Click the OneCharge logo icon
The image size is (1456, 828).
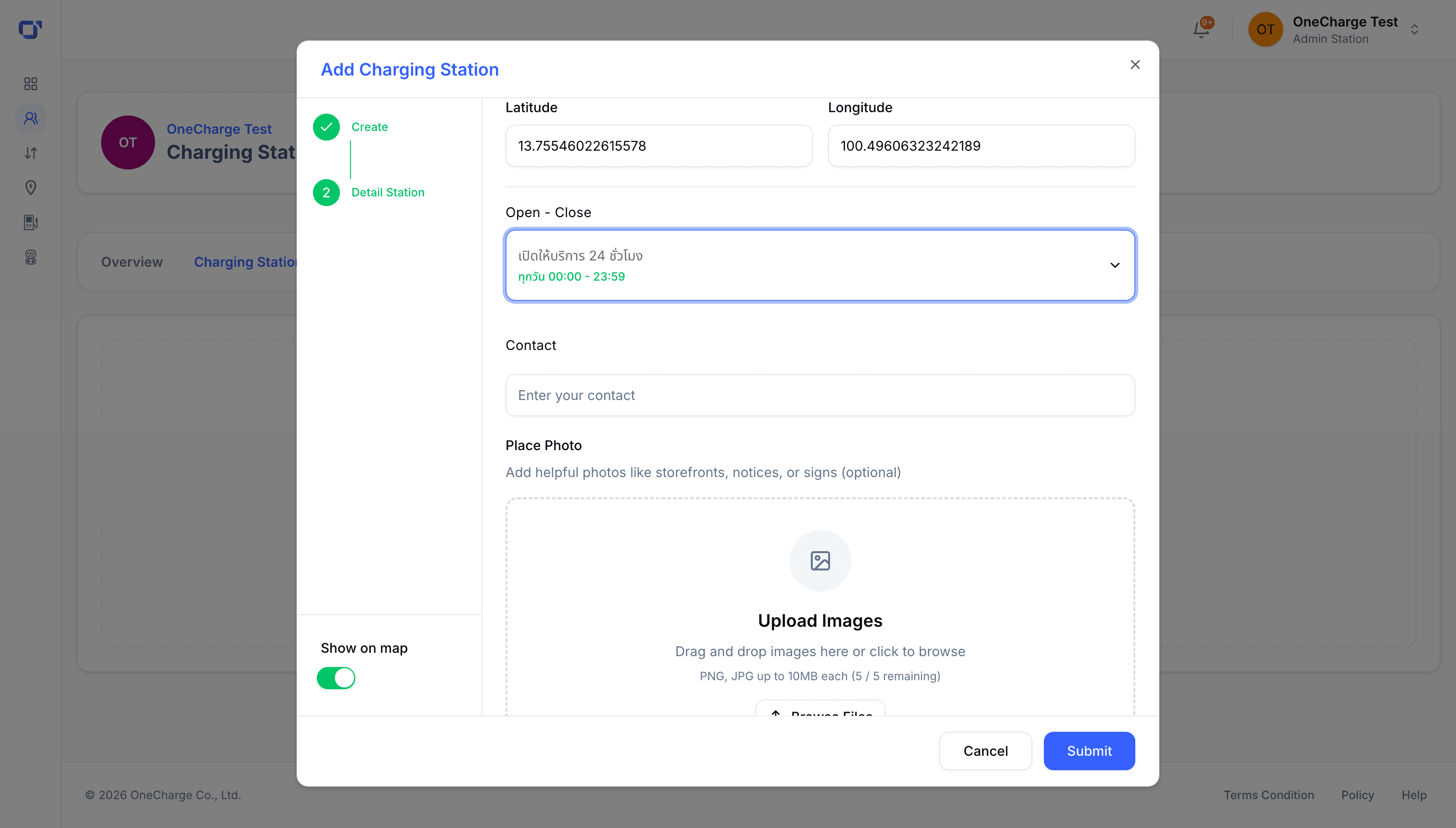(x=30, y=29)
